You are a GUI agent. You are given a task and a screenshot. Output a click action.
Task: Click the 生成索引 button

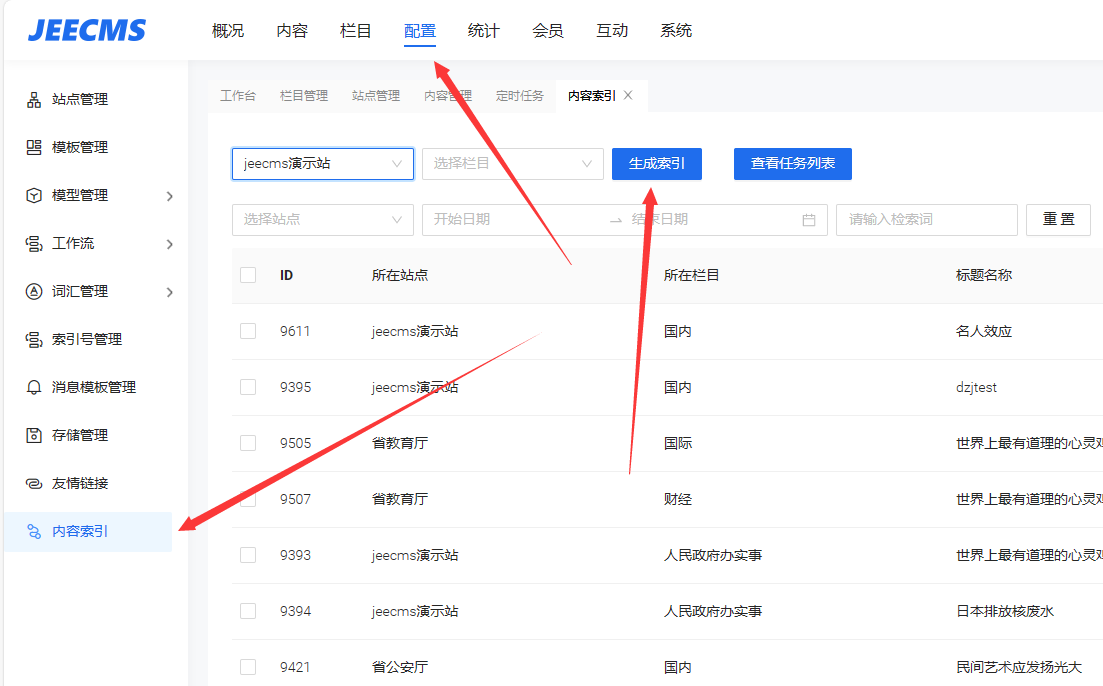pyautogui.click(x=656, y=164)
